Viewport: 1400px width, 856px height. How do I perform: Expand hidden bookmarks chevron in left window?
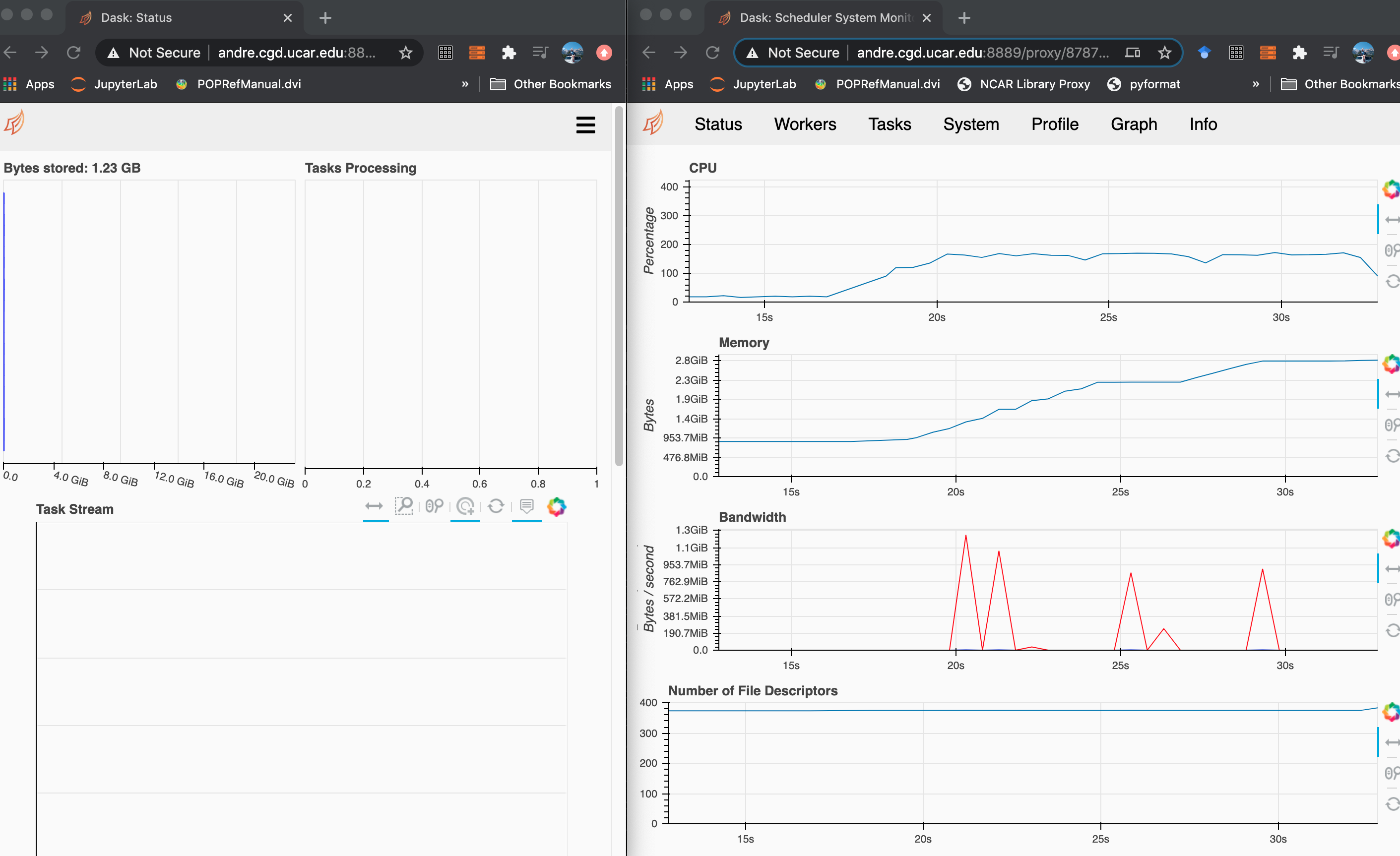(465, 84)
